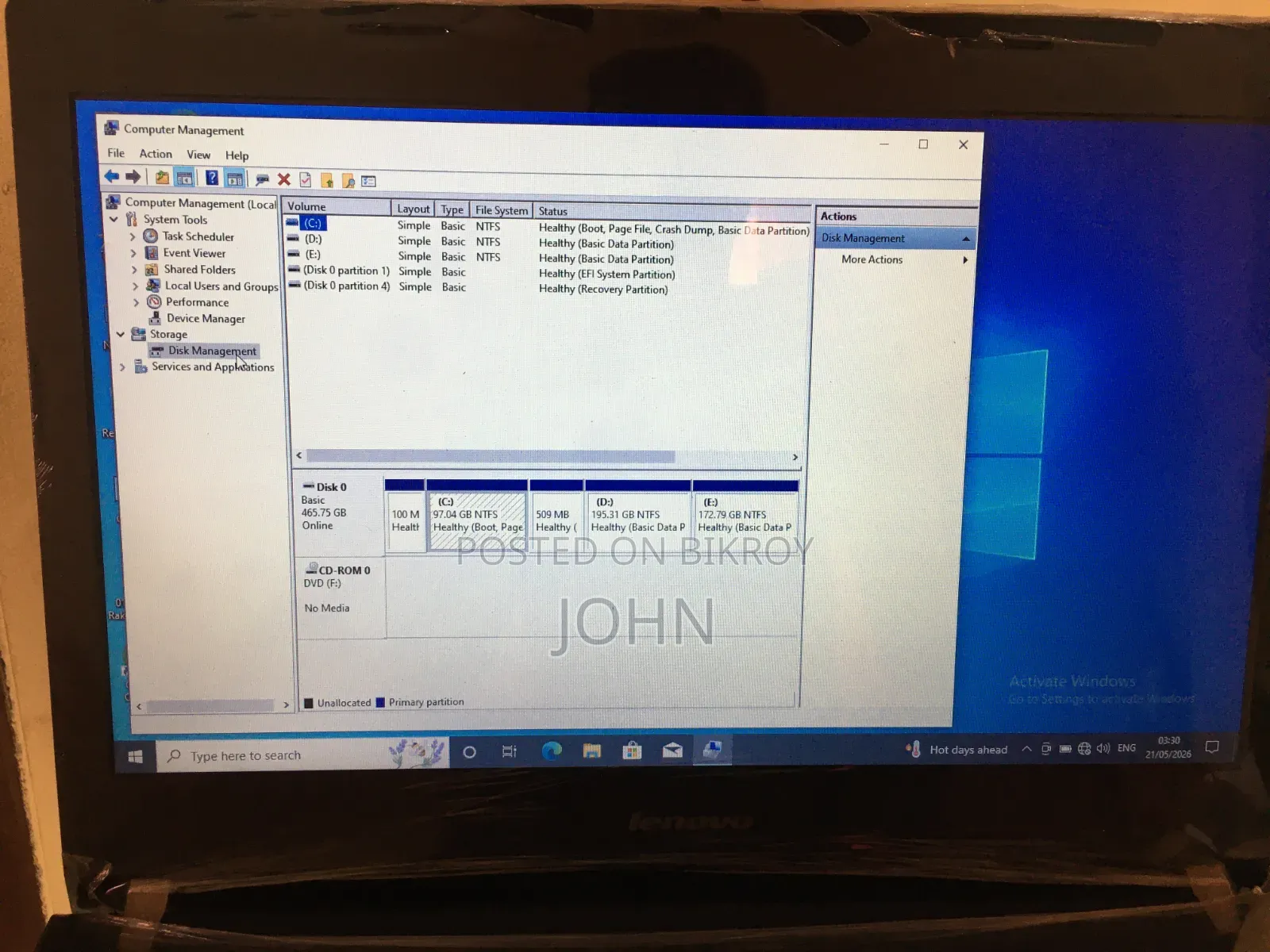Open the Mail app from the taskbar
Image resolution: width=1270 pixels, height=952 pixels.
coord(672,750)
